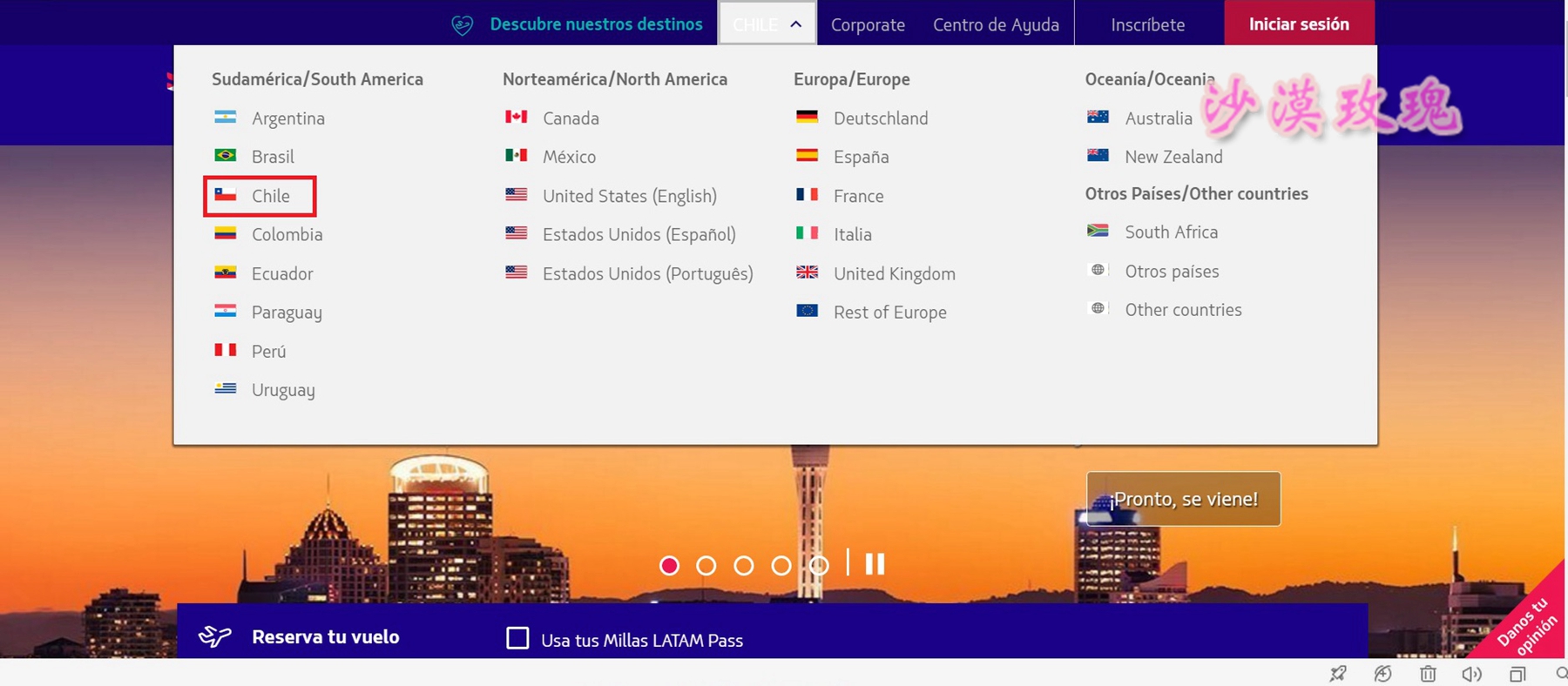Click the Colombia flag icon
Screen dimensions: 1568x686
coord(226,233)
